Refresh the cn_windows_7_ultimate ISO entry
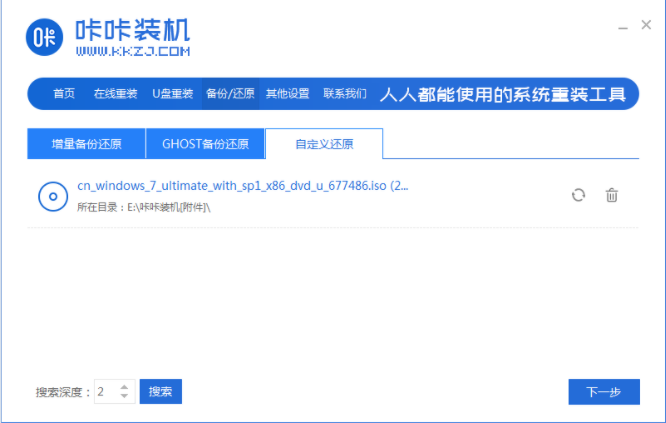The image size is (666, 423). coord(578,195)
